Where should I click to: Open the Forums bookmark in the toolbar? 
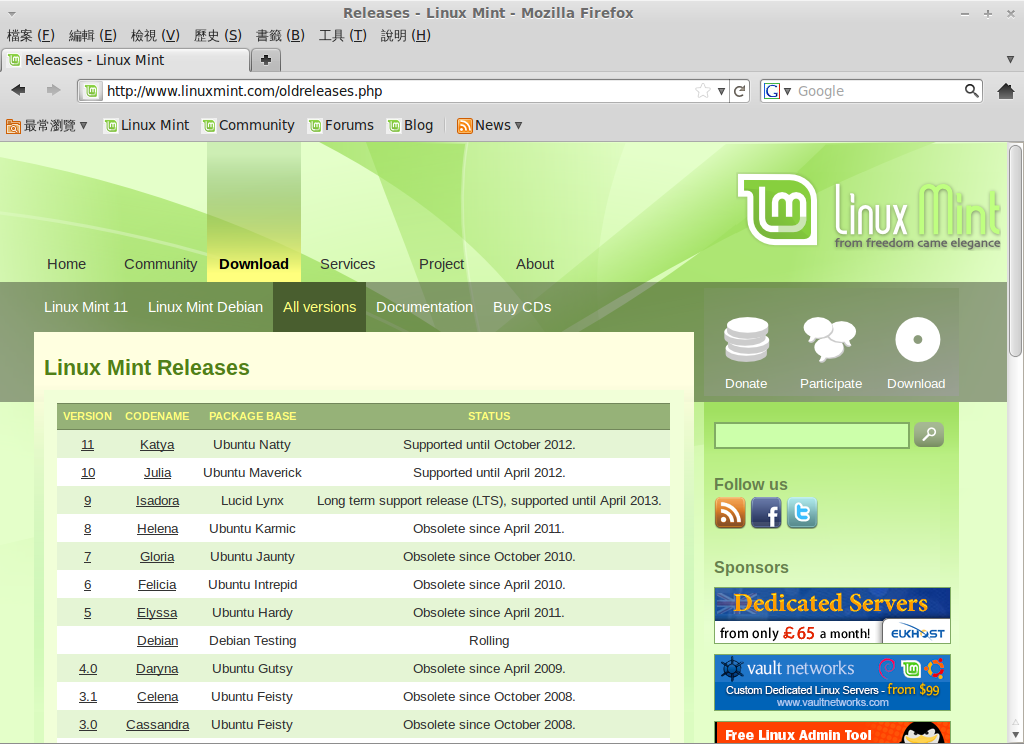coord(341,125)
